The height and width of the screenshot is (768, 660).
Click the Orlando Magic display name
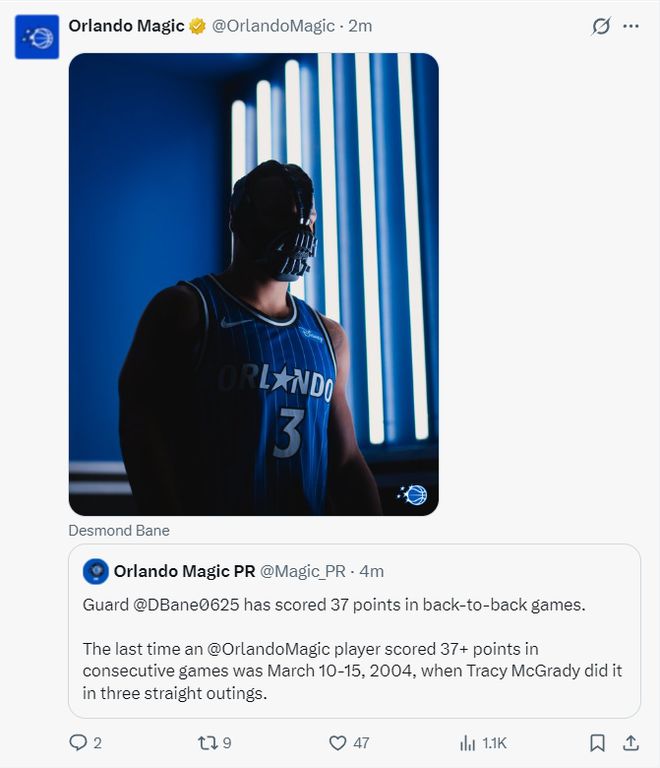tap(126, 26)
